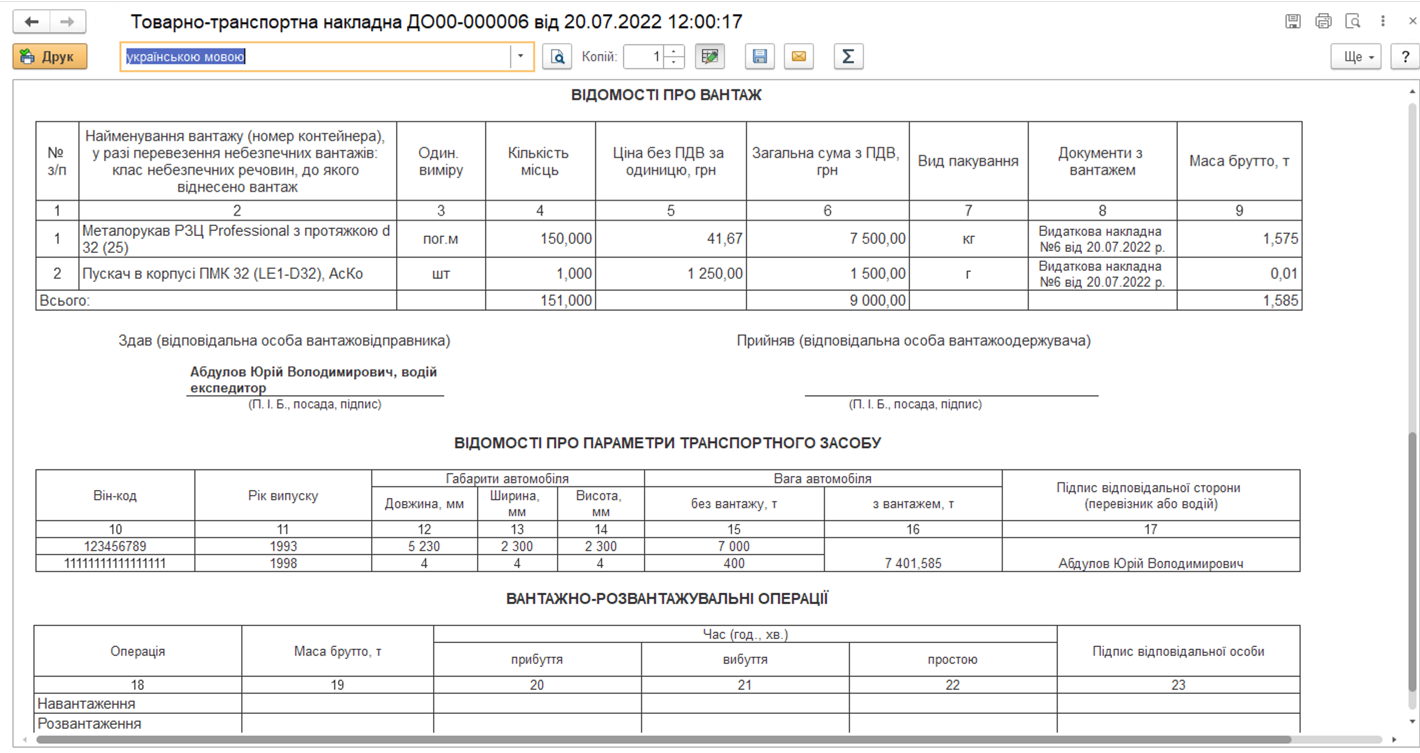Toggle document editing mode icon
This screenshot has width=1420, height=753.
pos(710,57)
